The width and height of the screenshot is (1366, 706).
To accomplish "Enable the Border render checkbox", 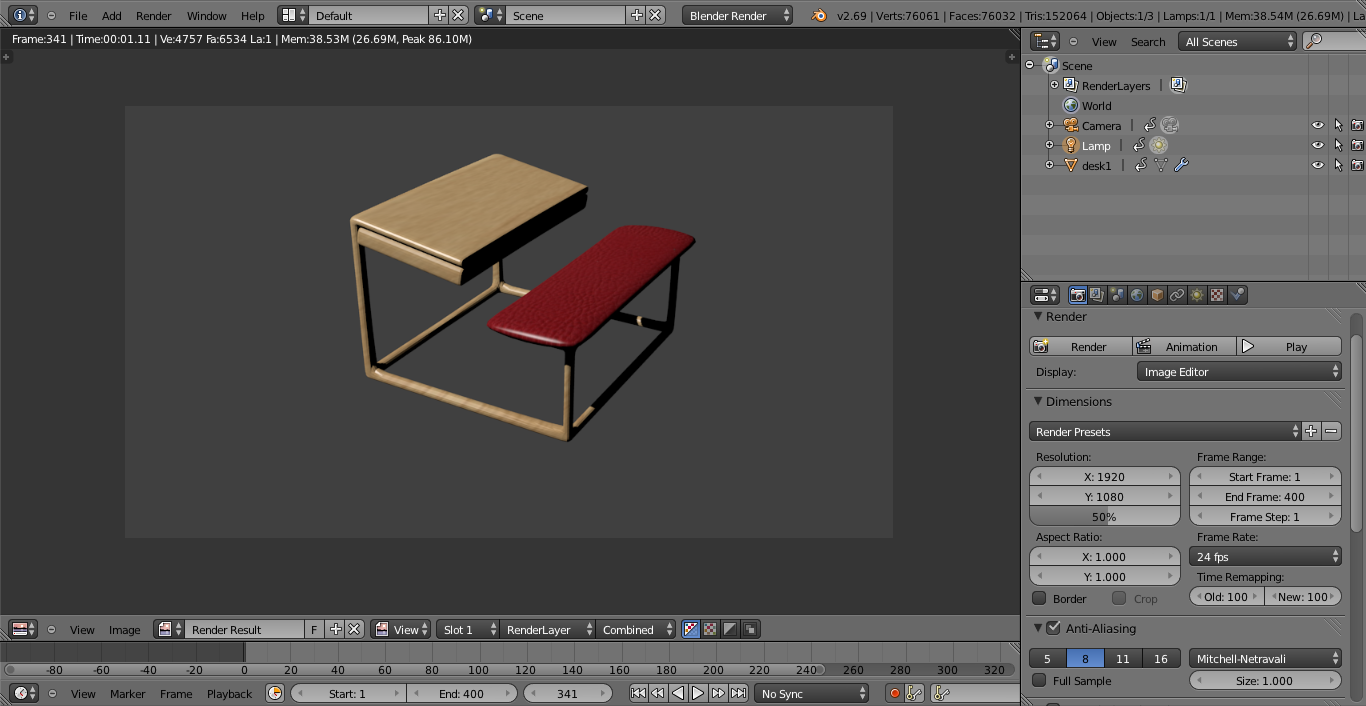I will [1039, 598].
